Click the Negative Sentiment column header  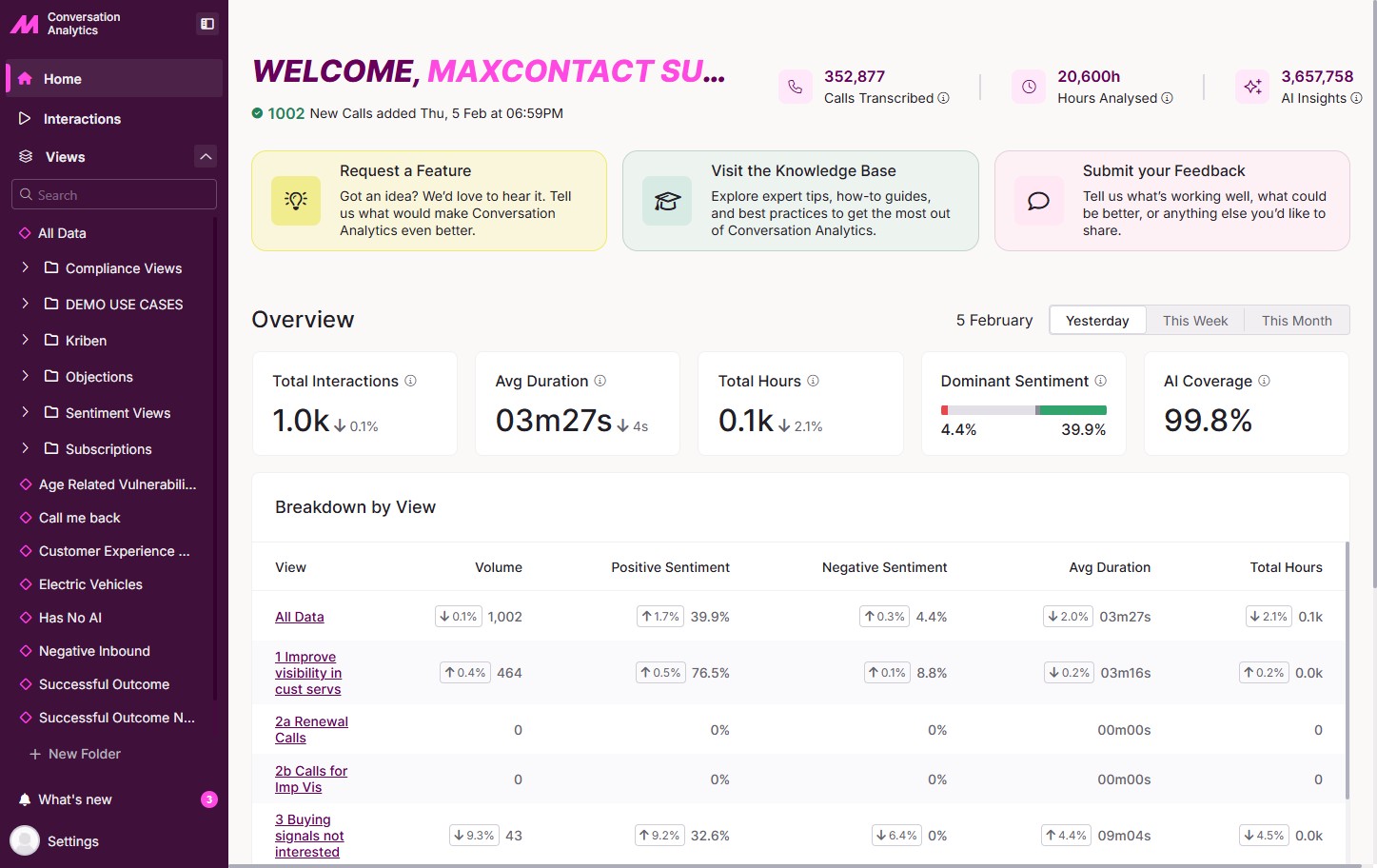[x=884, y=567]
